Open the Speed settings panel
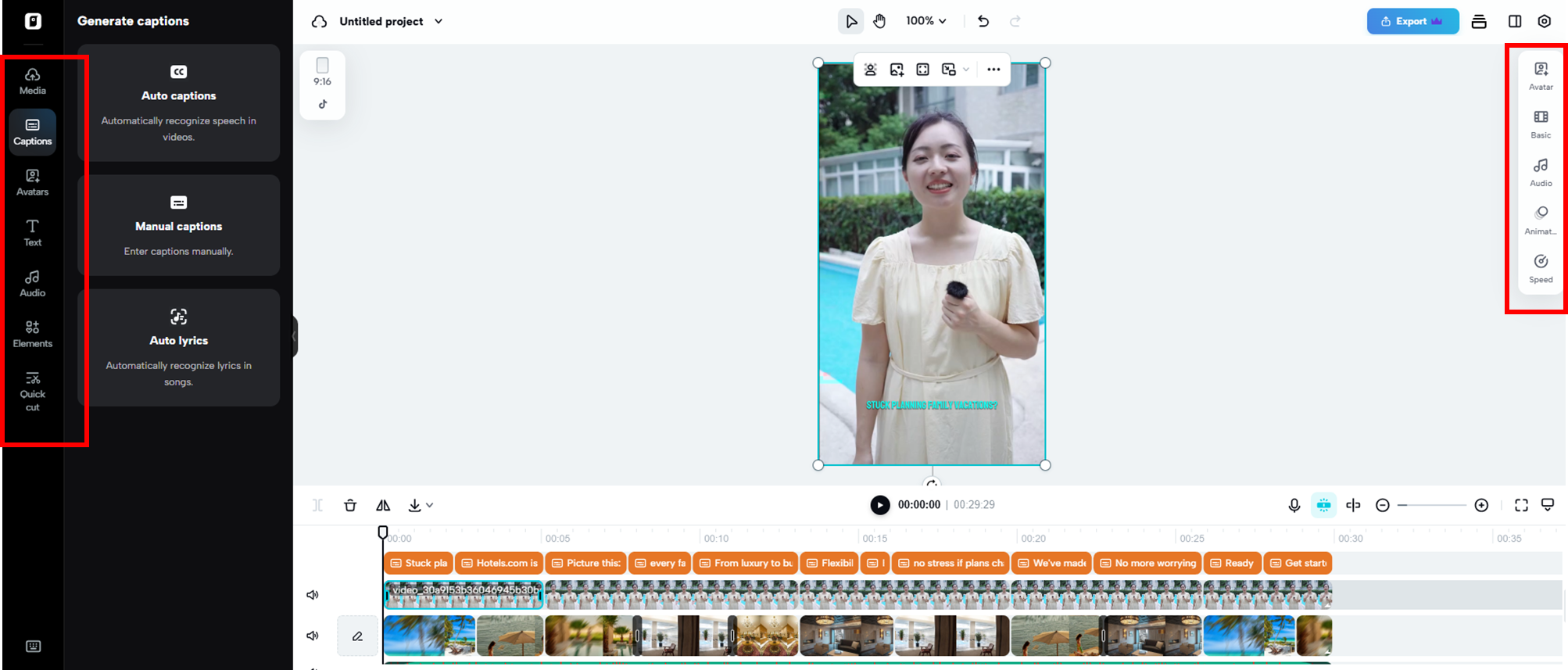This screenshot has width=1568, height=670. click(x=1540, y=268)
